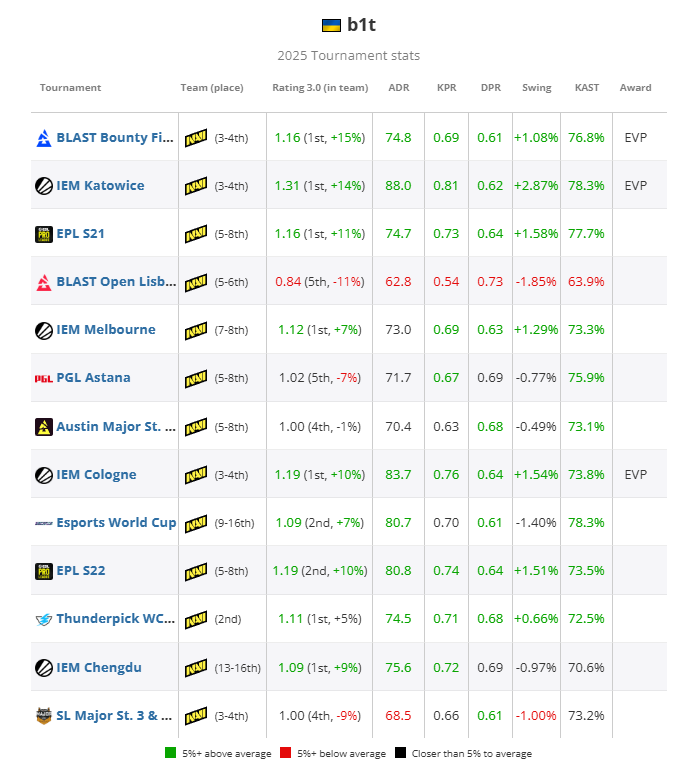Click NAVI team logo in EPL S21 row
This screenshot has height=781, width=695.
196,234
